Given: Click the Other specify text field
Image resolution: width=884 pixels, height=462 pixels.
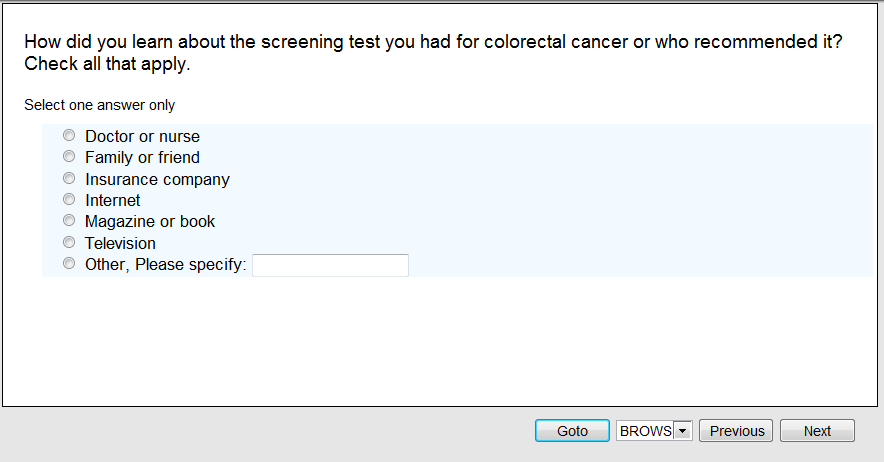Looking at the screenshot, I should pyautogui.click(x=330, y=265).
